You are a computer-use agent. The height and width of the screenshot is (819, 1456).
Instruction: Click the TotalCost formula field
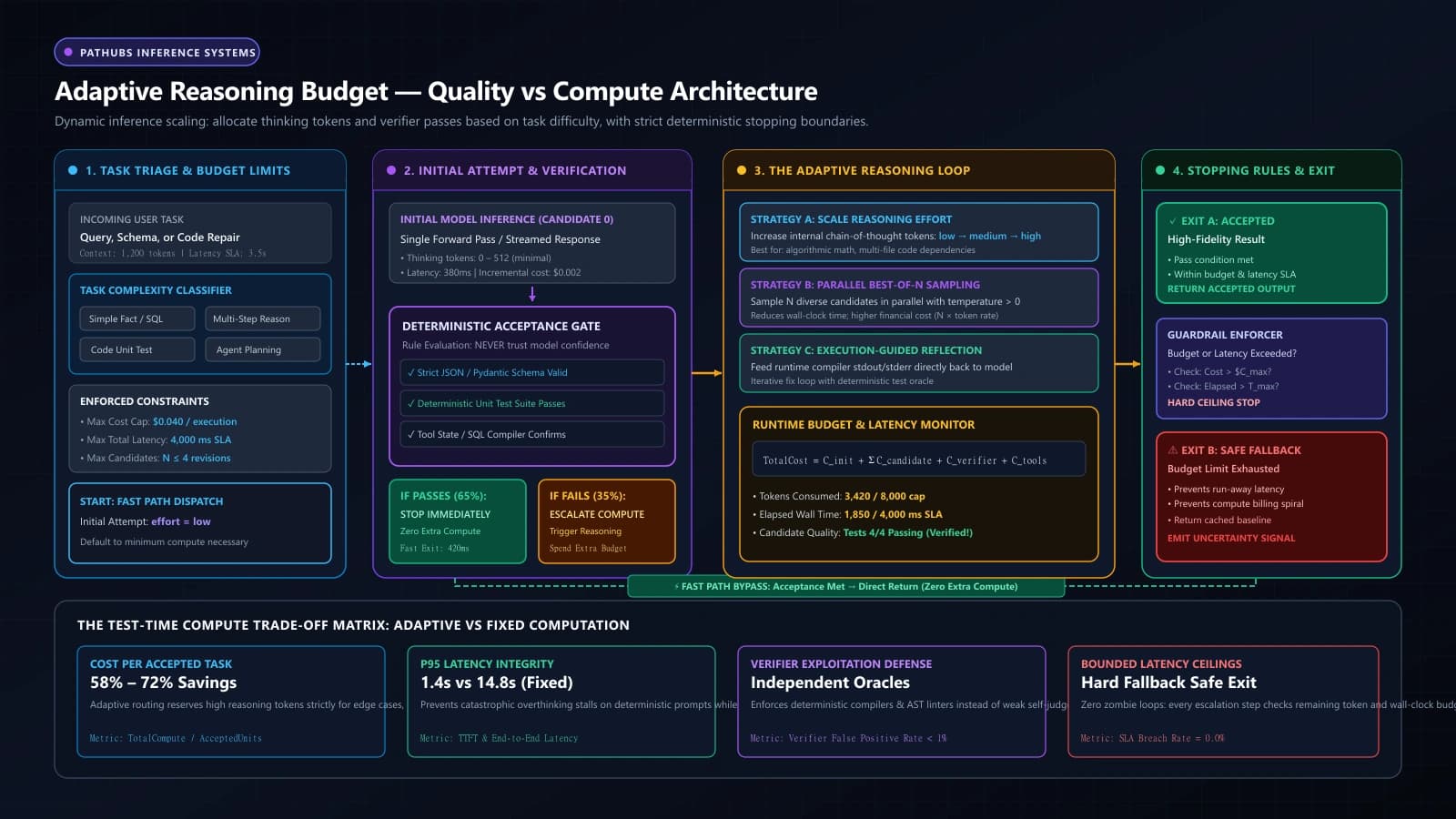click(919, 460)
